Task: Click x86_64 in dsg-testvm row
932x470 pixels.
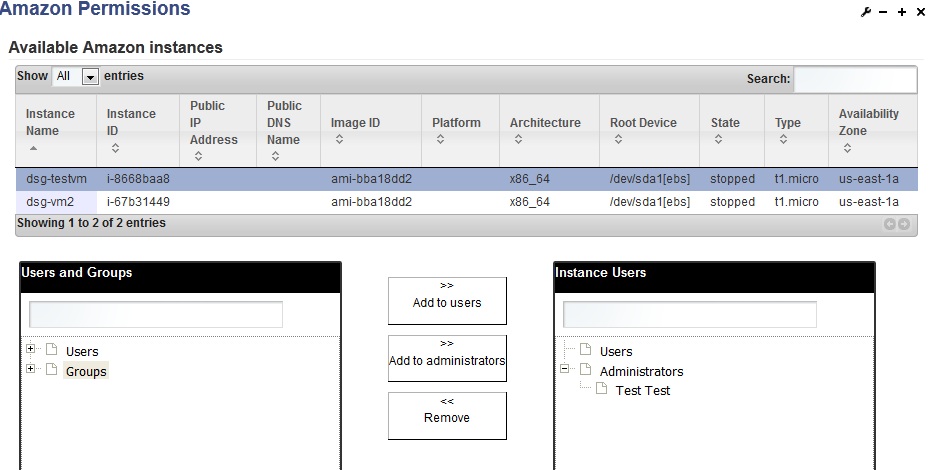Action: 530,179
